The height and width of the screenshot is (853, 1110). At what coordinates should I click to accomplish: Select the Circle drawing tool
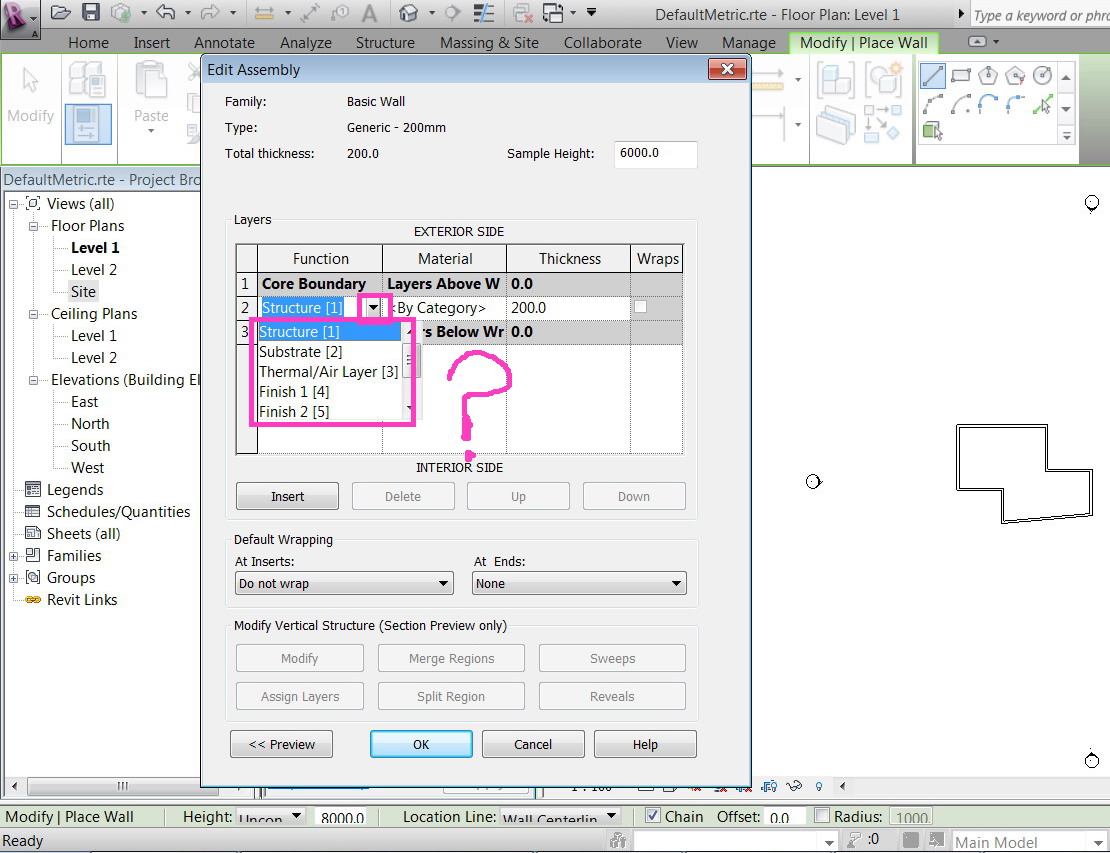(x=1043, y=73)
